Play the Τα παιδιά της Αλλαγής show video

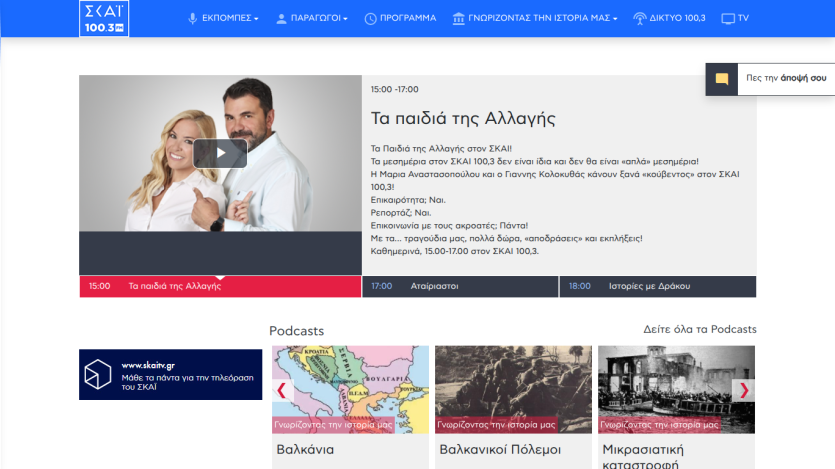coord(220,153)
